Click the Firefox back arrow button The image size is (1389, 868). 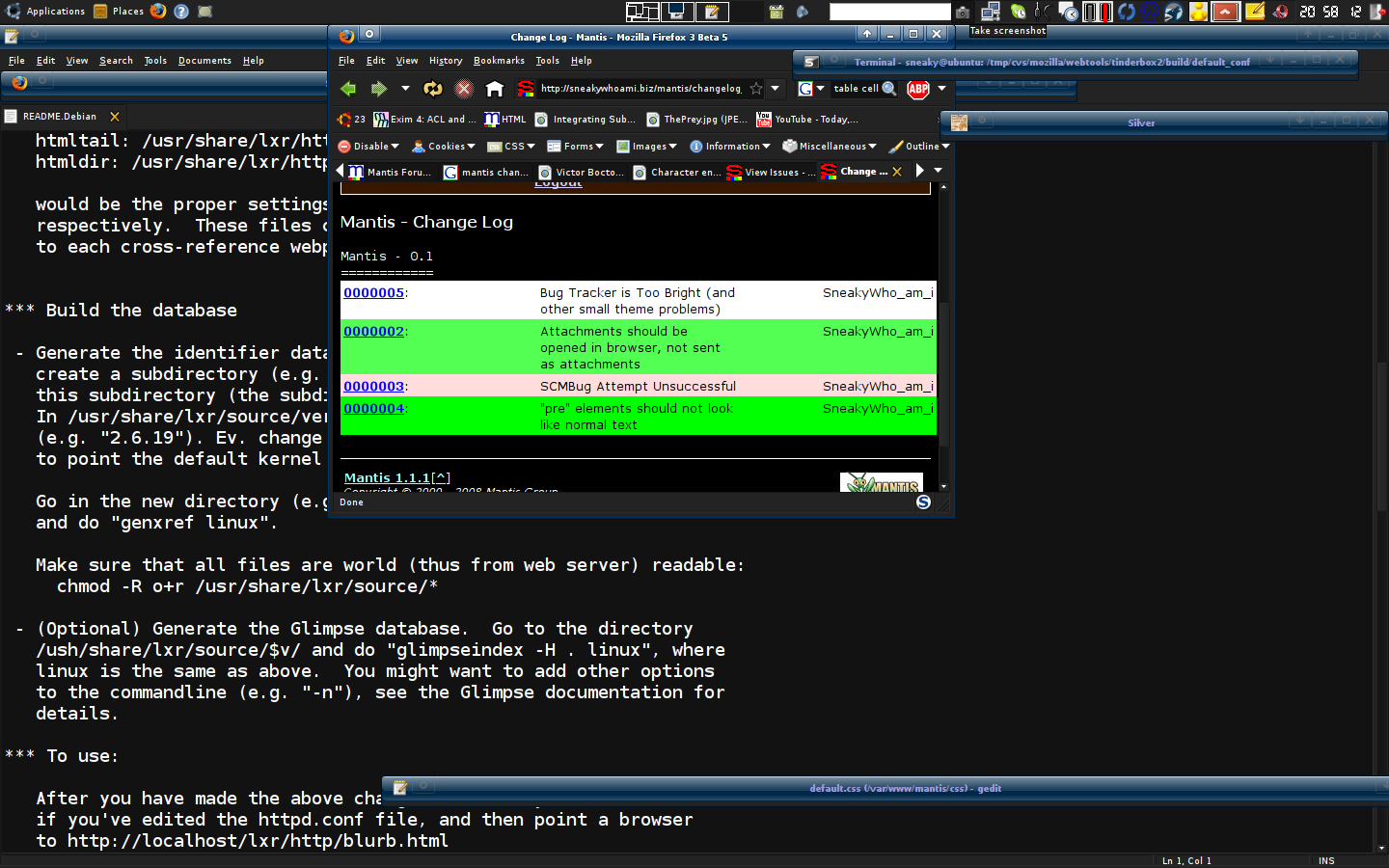coord(348,89)
